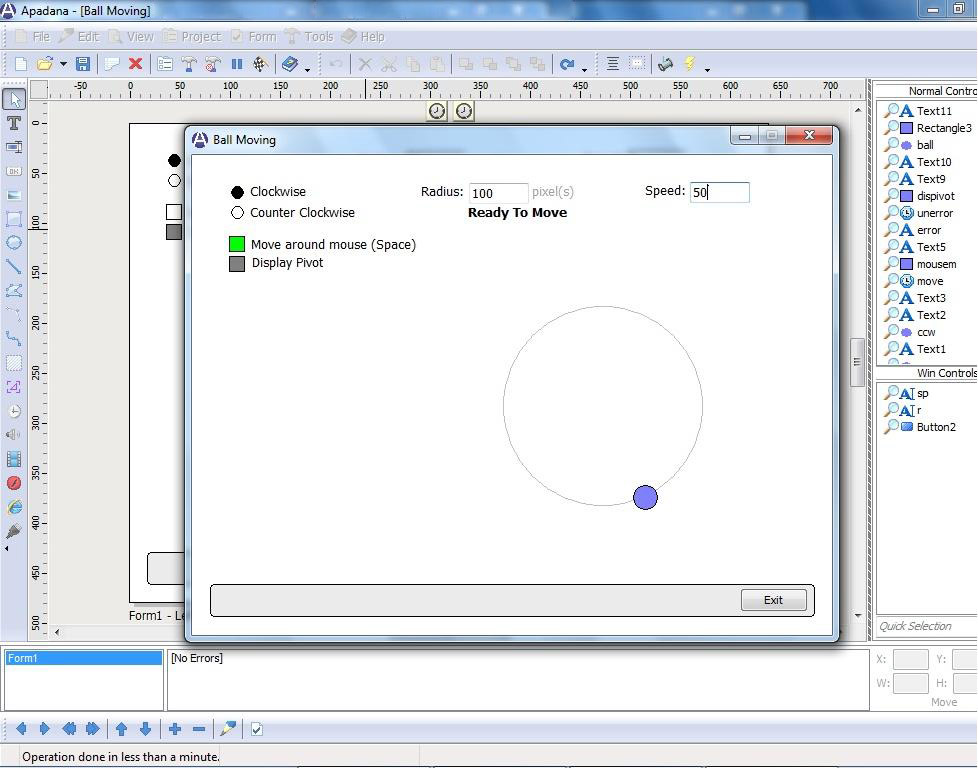Image resolution: width=978 pixels, height=768 pixels.
Task: Select the Text tool in the left toolbox
Action: tap(14, 123)
